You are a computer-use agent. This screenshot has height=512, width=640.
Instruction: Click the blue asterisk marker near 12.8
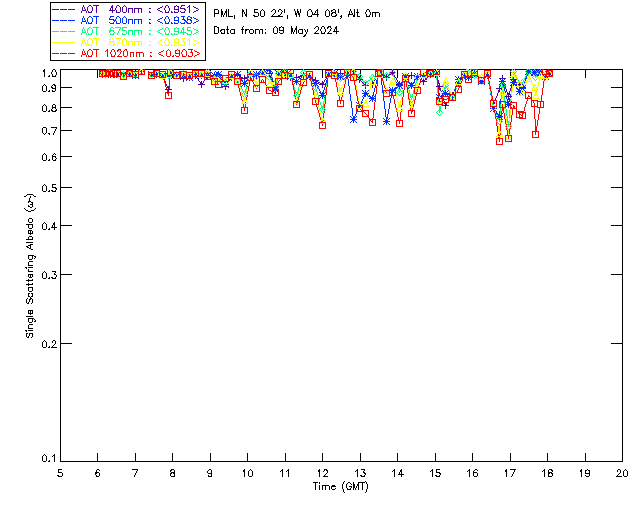pos(353,120)
